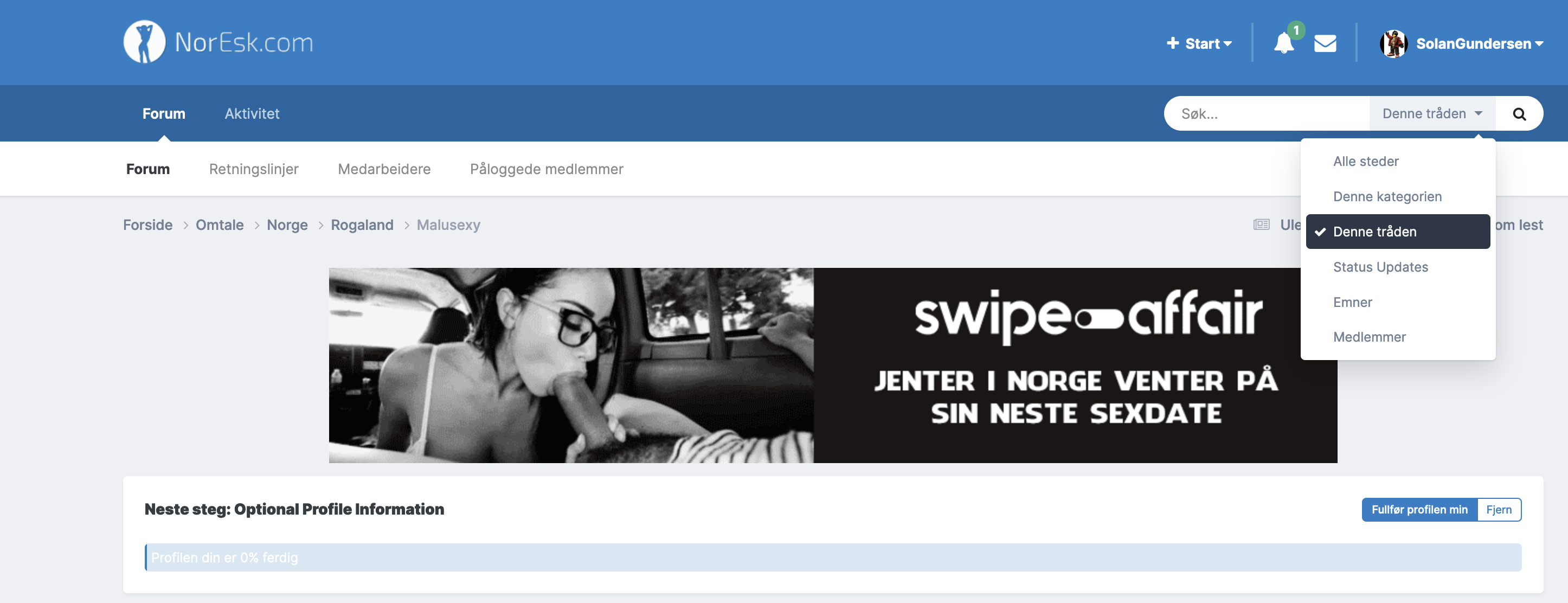
Task: Click the magnifier search button
Action: tap(1519, 114)
